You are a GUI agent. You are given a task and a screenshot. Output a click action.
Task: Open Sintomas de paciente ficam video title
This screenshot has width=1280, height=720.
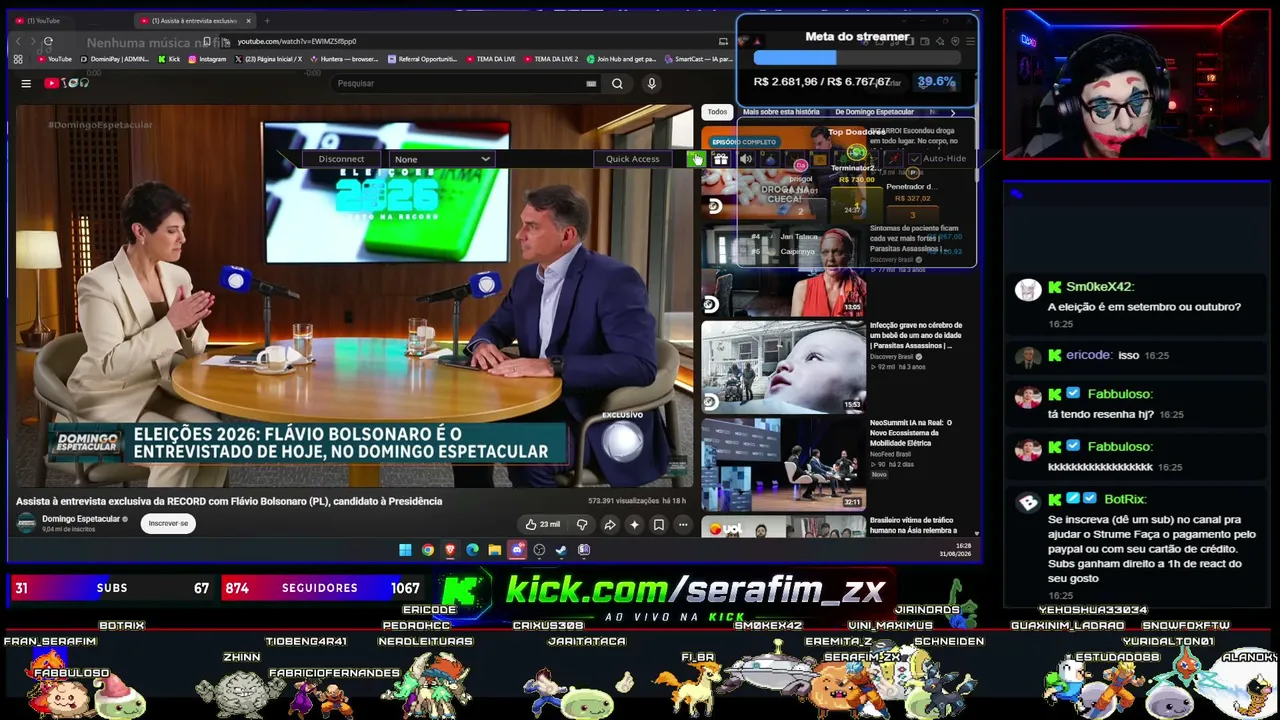[914, 238]
